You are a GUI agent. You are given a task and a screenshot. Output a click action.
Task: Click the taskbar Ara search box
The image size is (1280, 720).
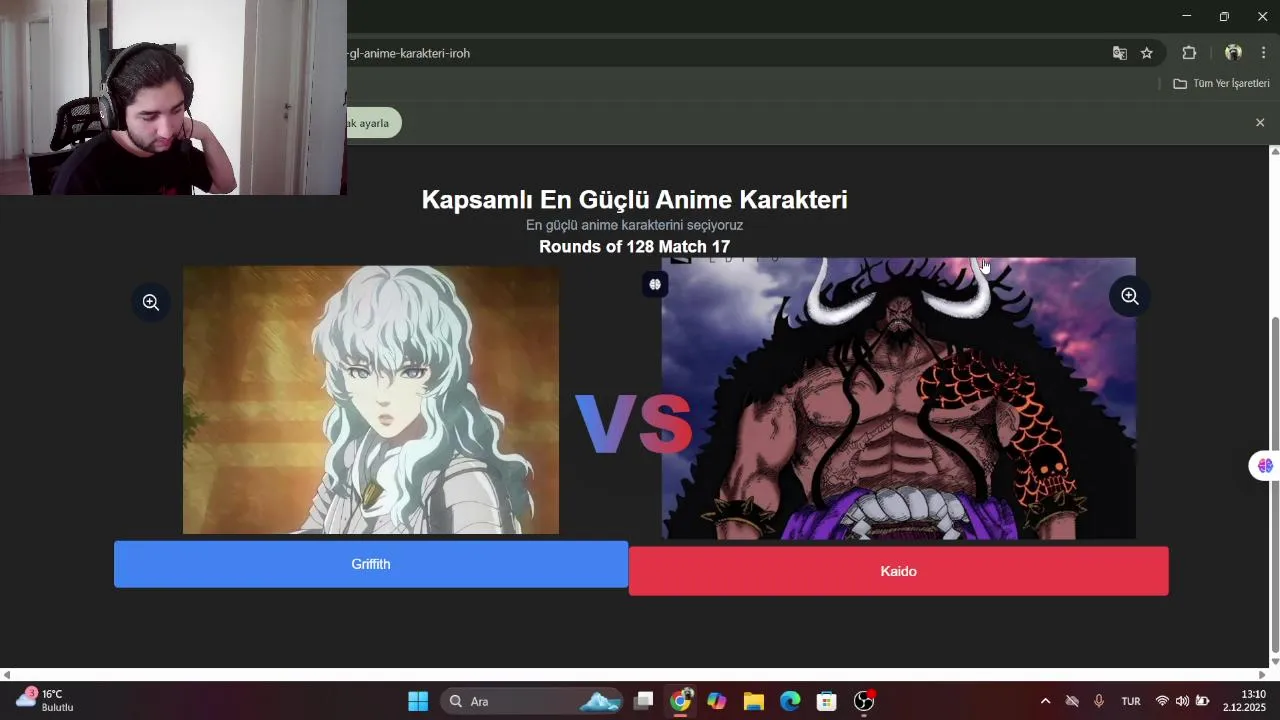click(532, 701)
